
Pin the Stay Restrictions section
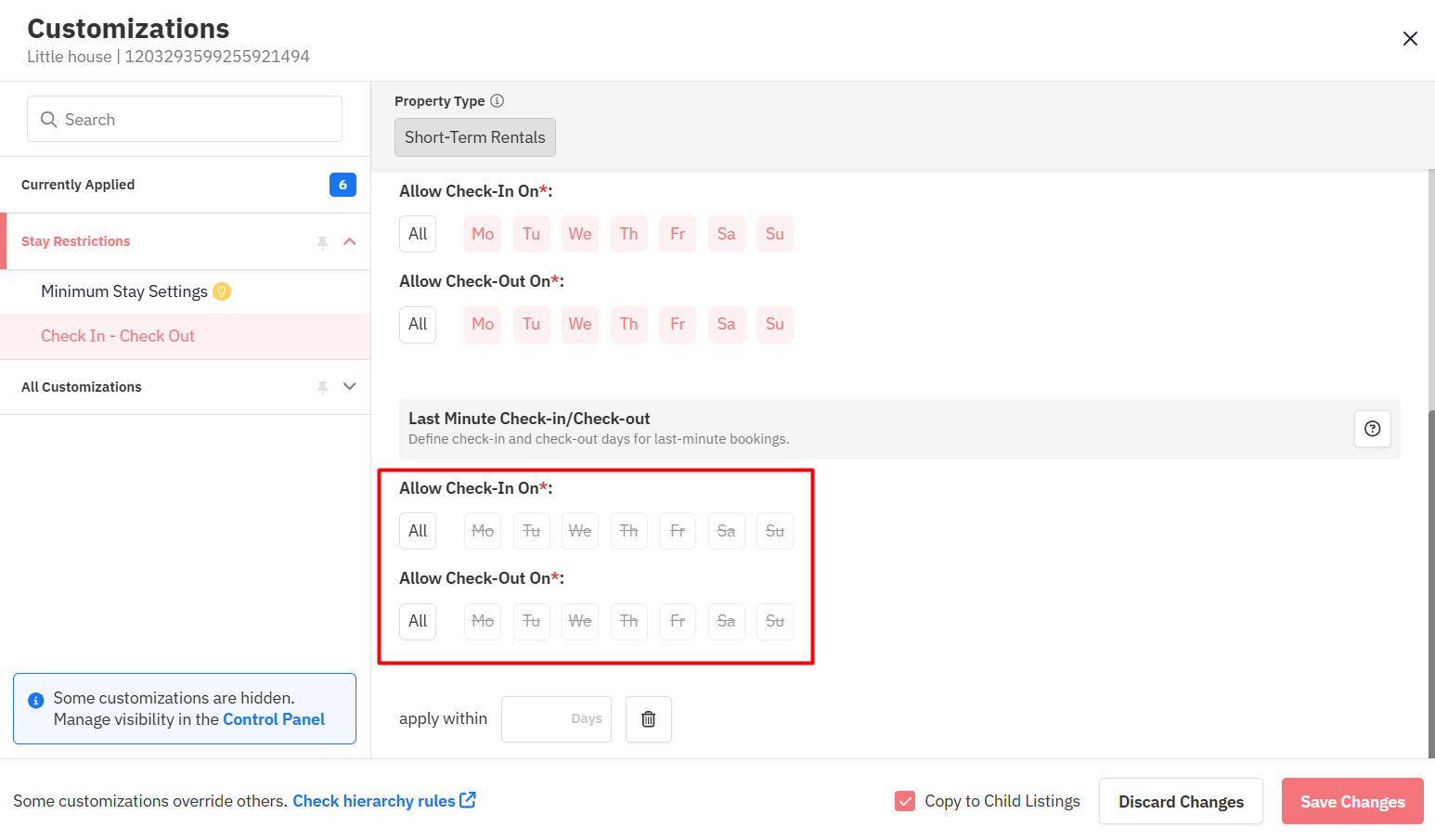pos(323,242)
